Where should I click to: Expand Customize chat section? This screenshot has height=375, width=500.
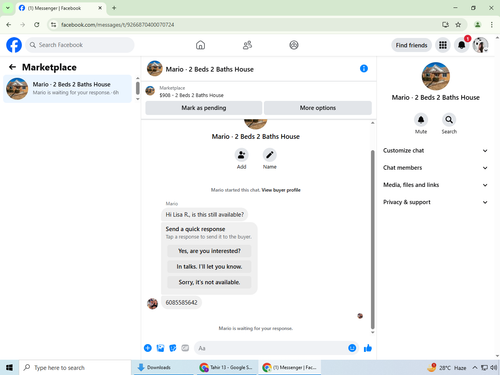tap(435, 151)
